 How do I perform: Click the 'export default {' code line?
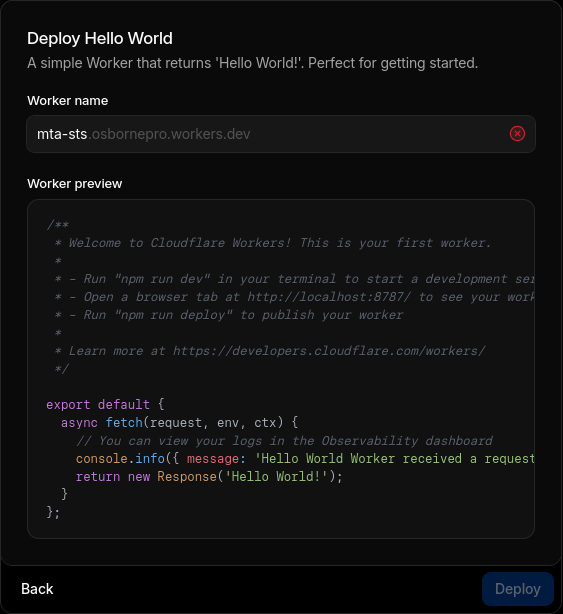[x=105, y=405]
